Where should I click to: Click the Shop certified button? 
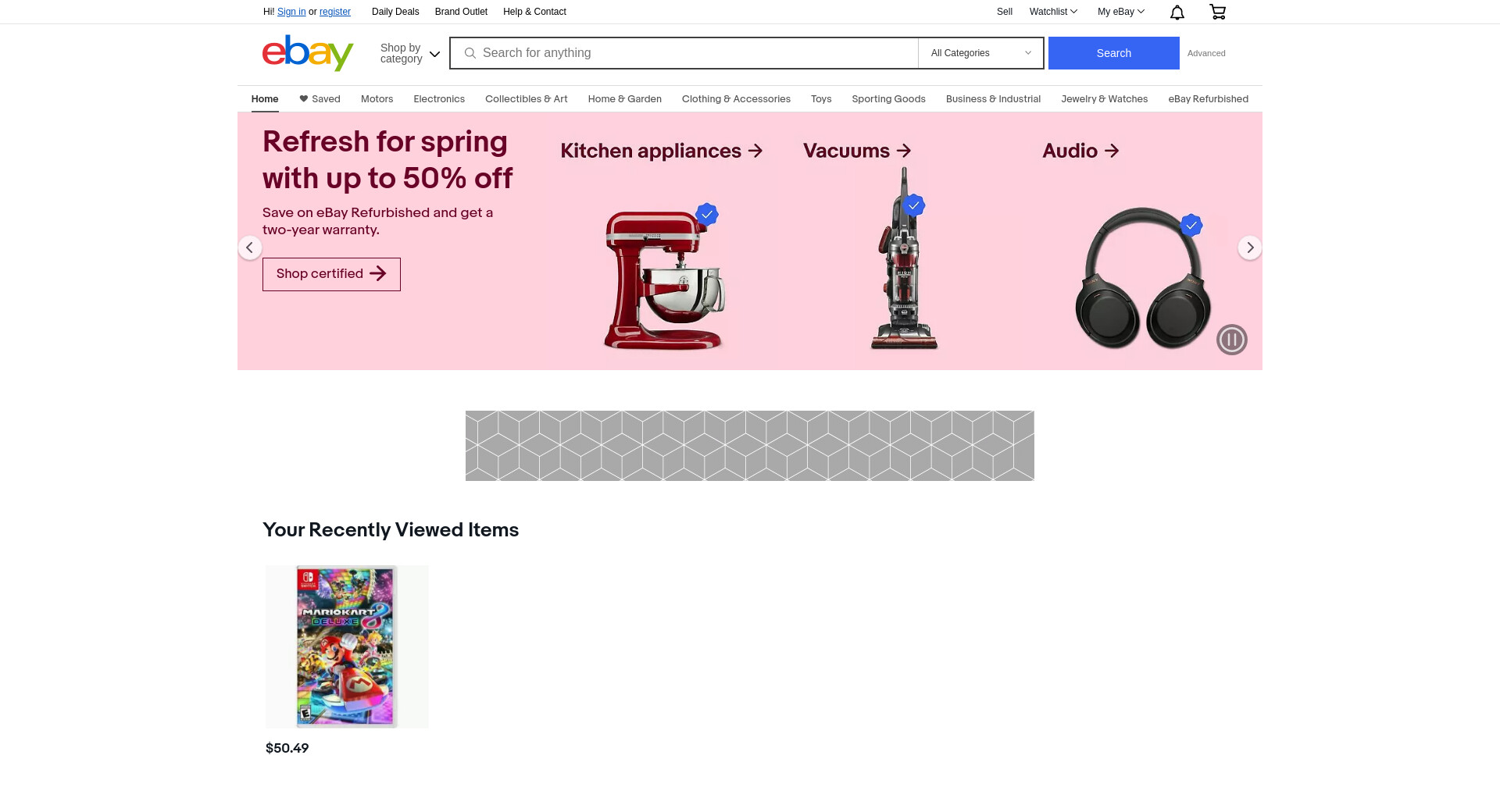pyautogui.click(x=331, y=274)
